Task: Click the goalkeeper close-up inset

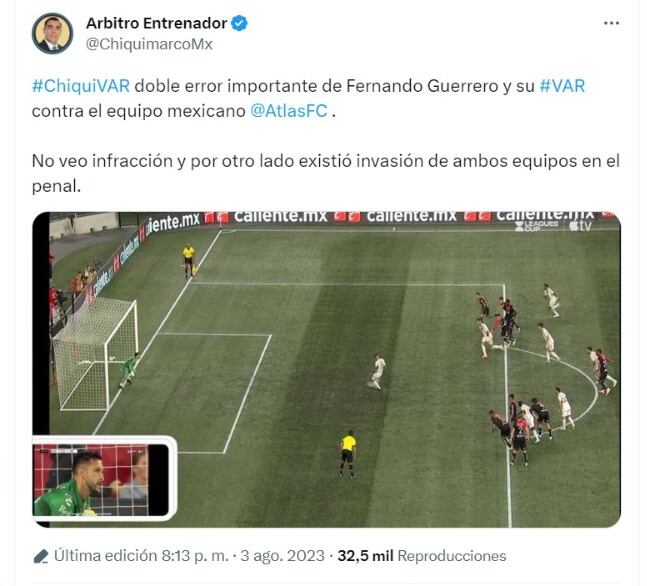Action: 105,478
